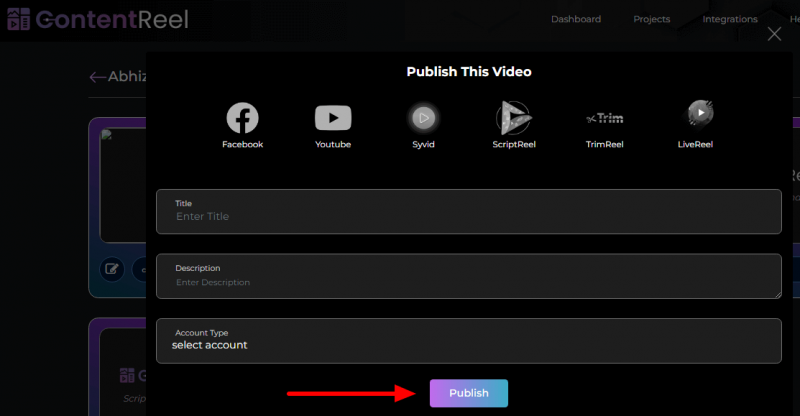Go back using the arrow beside Abhiz

tap(97, 77)
